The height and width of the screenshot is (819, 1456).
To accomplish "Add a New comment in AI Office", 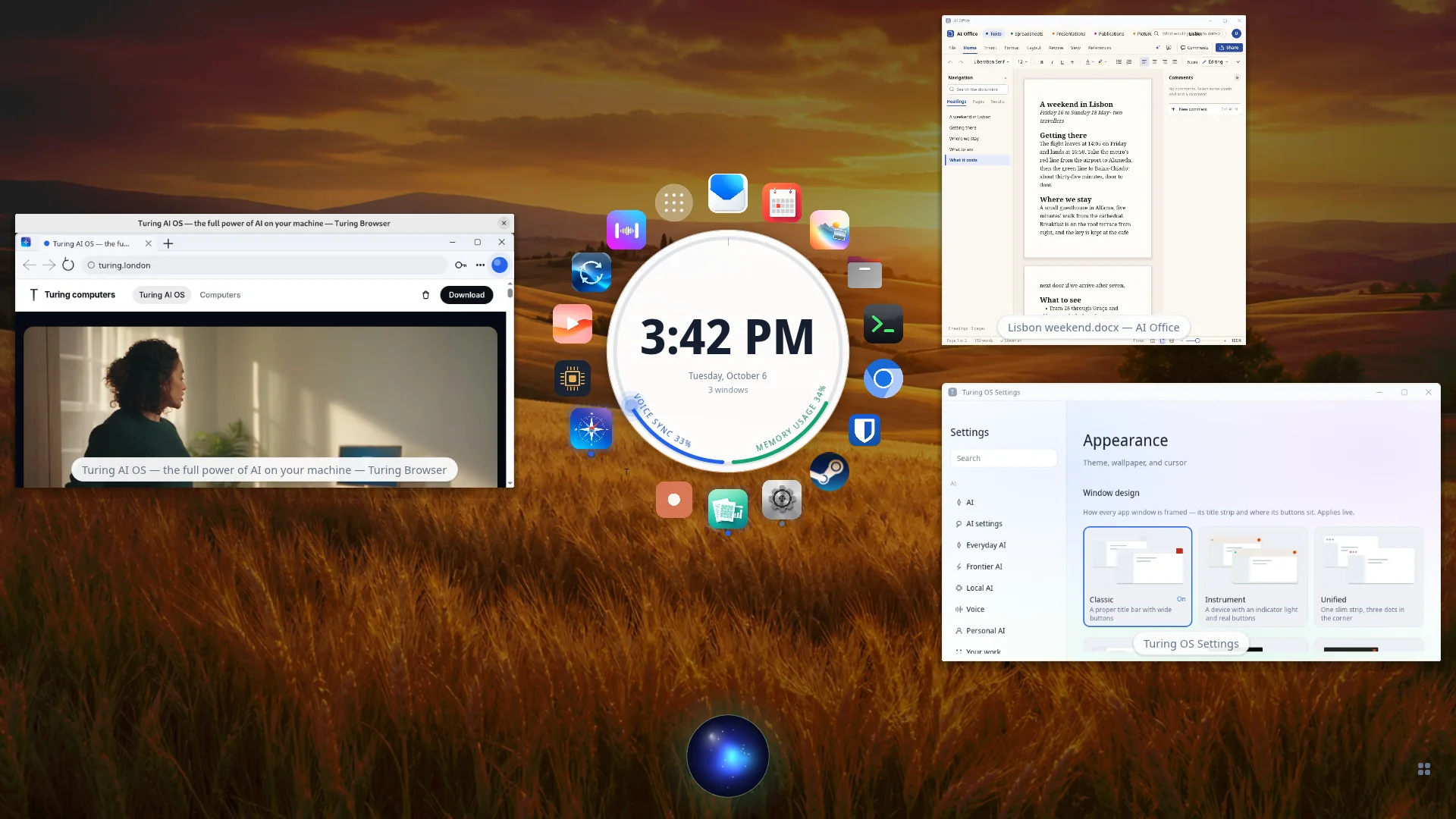I will [1204, 109].
